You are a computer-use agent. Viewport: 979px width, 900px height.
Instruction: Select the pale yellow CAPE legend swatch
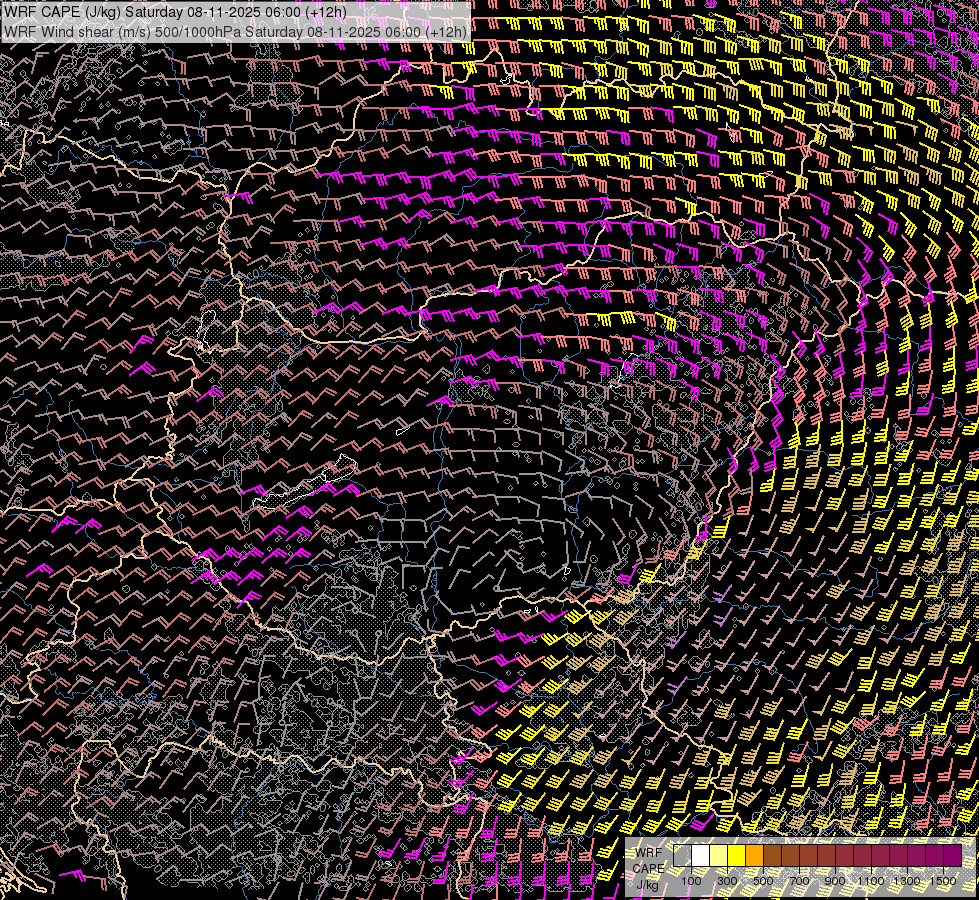coord(718,856)
